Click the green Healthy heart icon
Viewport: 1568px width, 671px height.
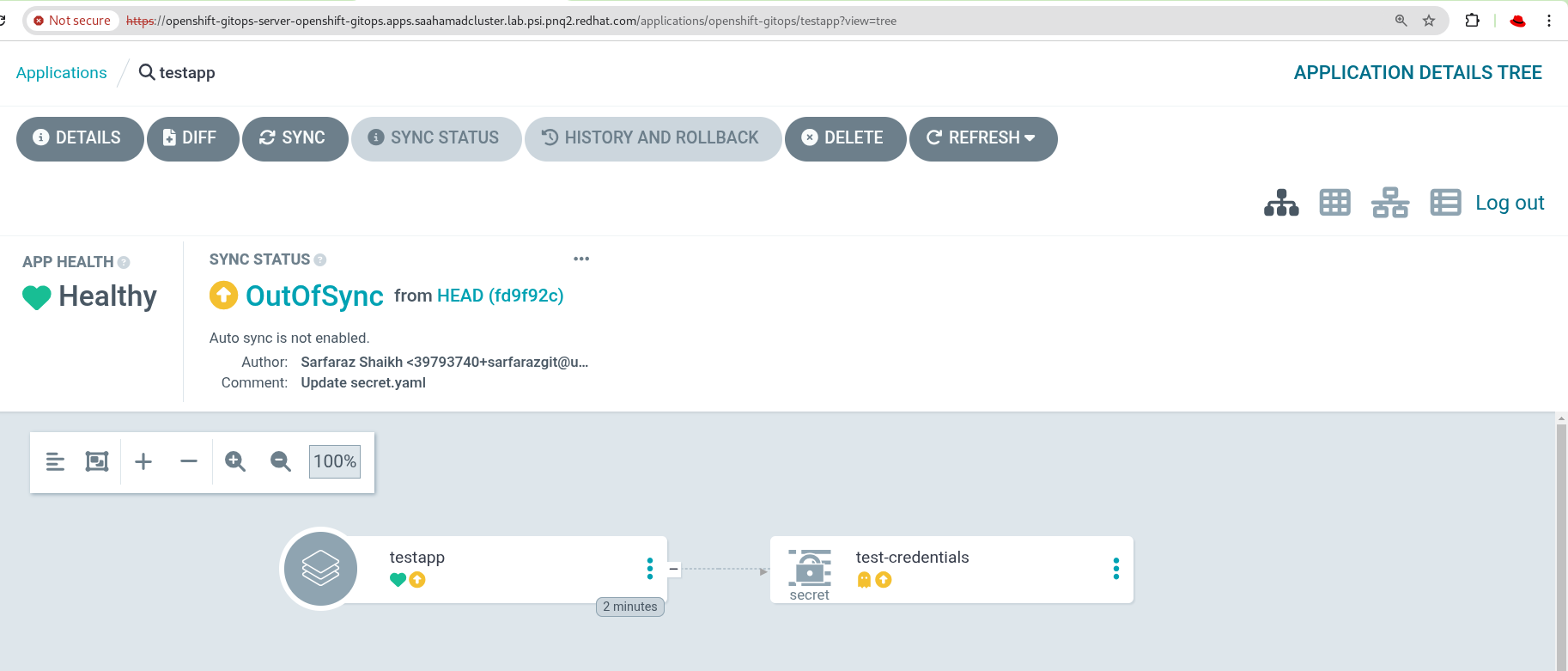(x=37, y=297)
